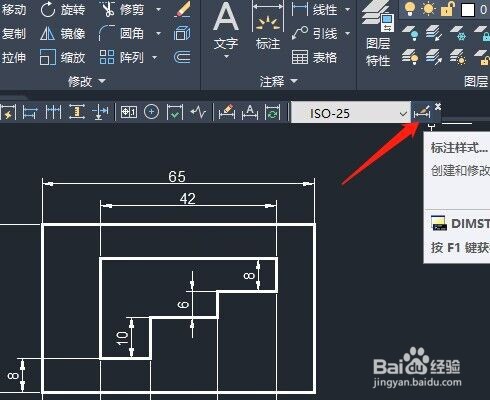The width and height of the screenshot is (490, 400).
Task: Insert a Table (表格)
Action: (314, 57)
